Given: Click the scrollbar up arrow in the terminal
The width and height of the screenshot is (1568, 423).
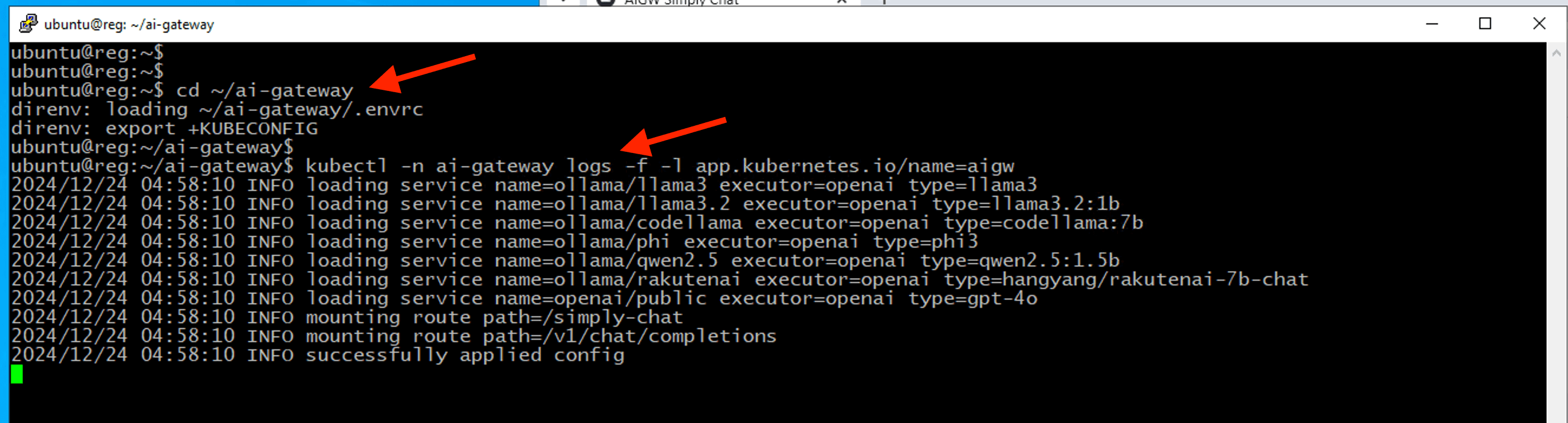Looking at the screenshot, I should 1556,53.
